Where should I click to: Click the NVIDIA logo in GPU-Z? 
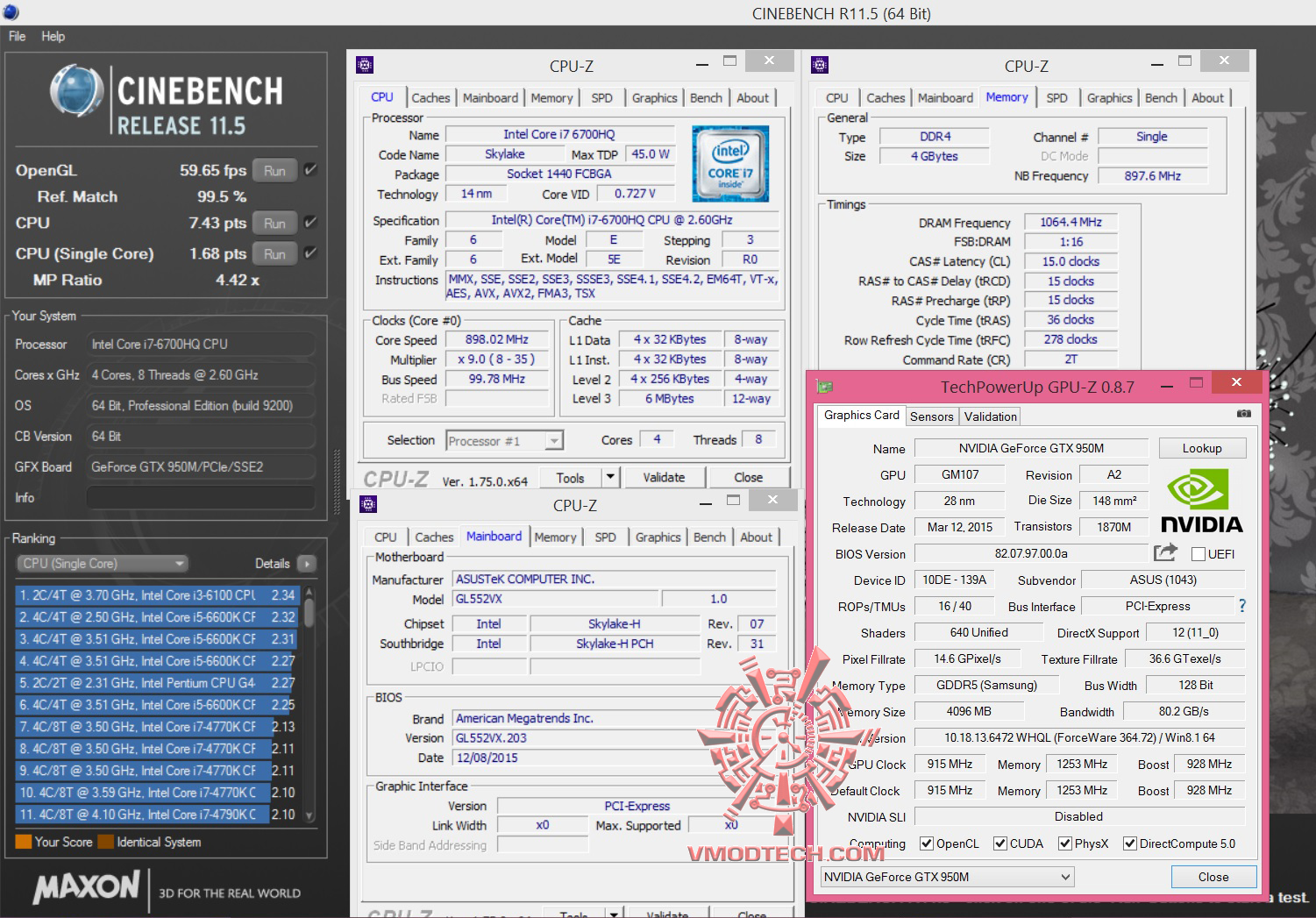pos(1201,501)
